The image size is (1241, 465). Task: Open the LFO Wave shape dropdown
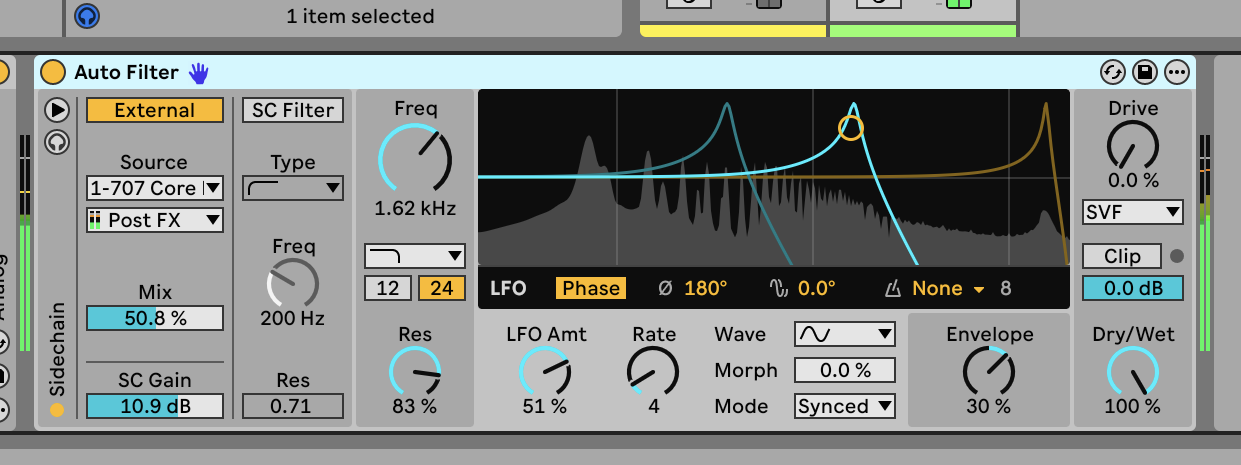coord(845,334)
